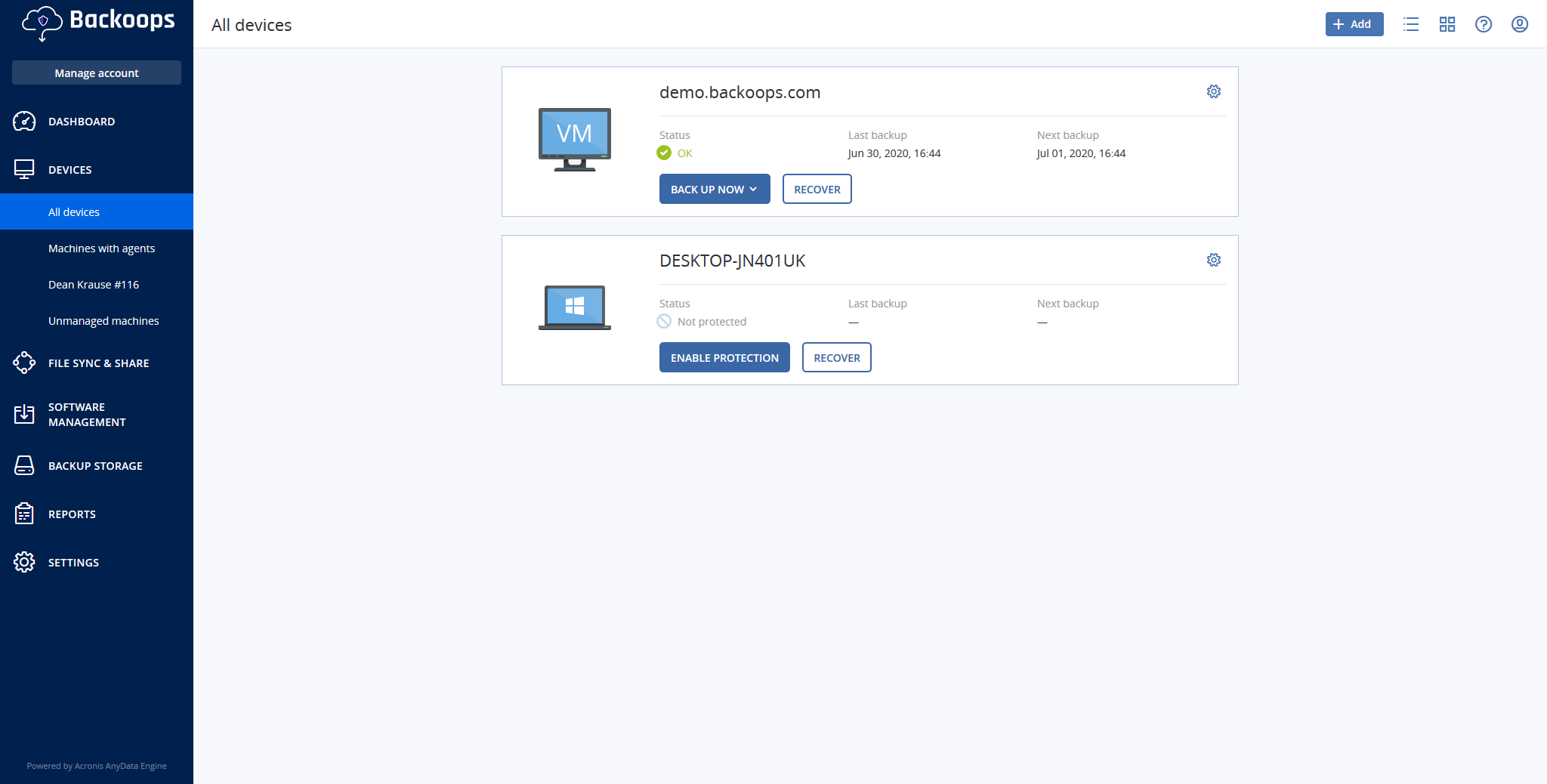Select All devices submenu item
The width and height of the screenshot is (1547, 784).
pos(97,211)
